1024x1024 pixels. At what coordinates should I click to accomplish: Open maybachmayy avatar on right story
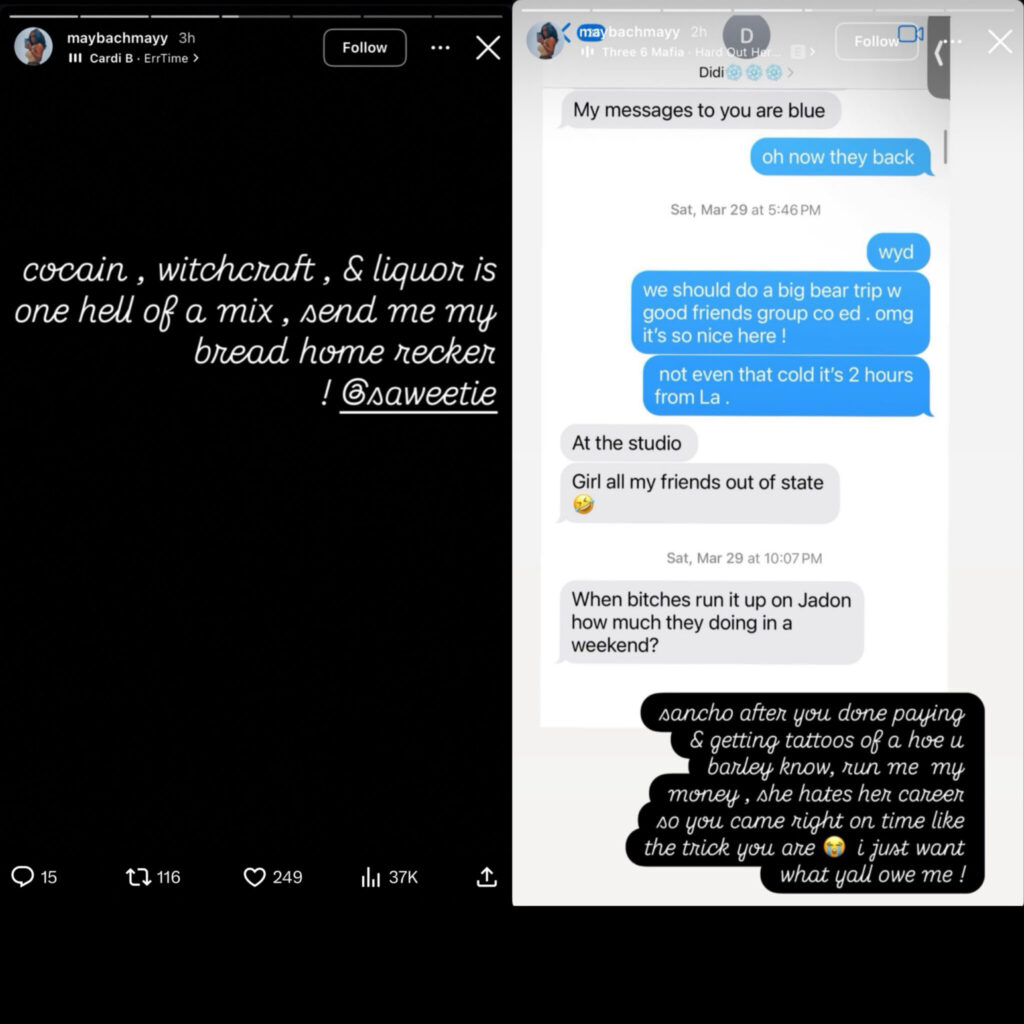pyautogui.click(x=544, y=40)
